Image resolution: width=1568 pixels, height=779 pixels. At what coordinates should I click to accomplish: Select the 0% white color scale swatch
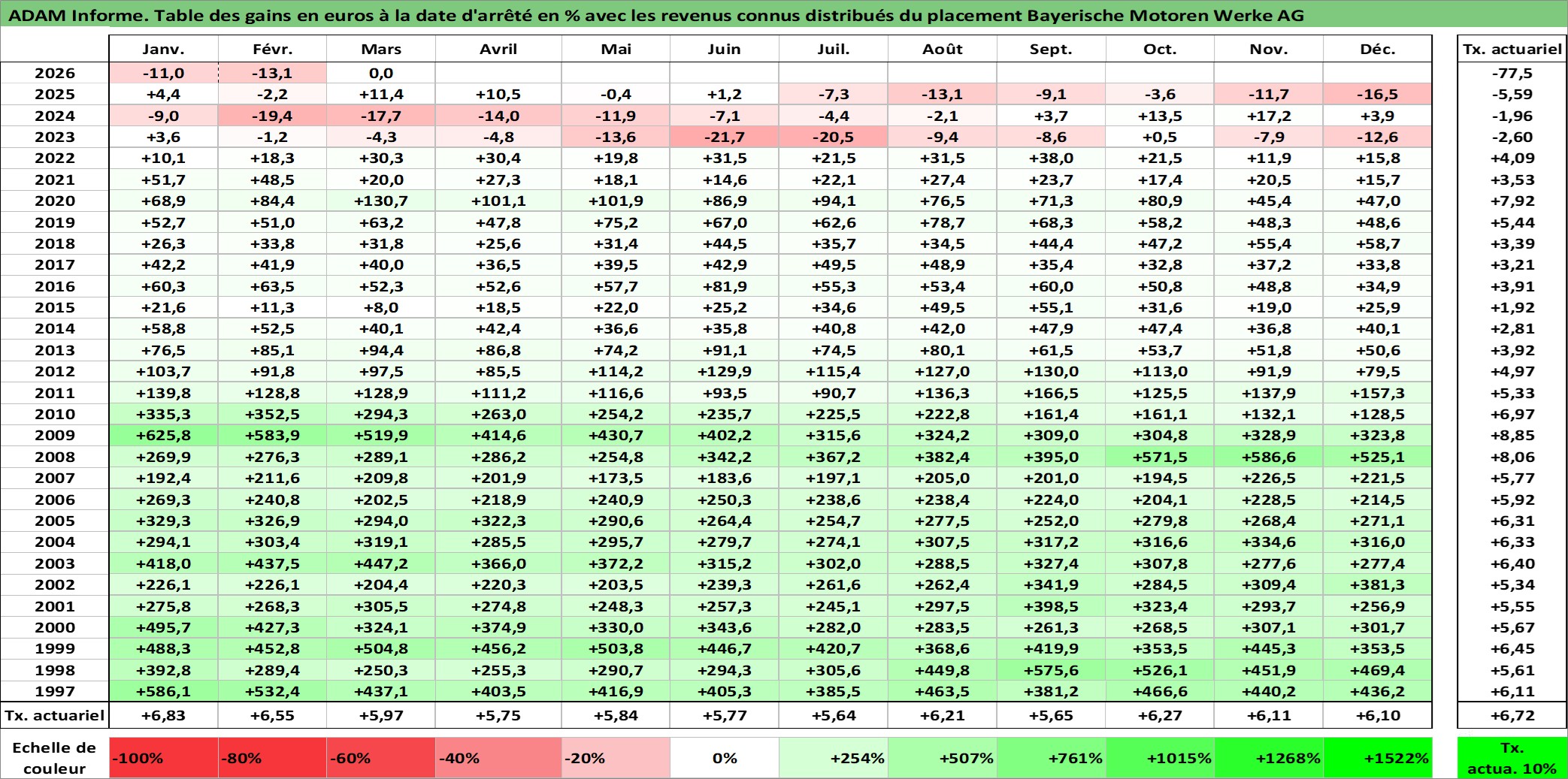725,757
